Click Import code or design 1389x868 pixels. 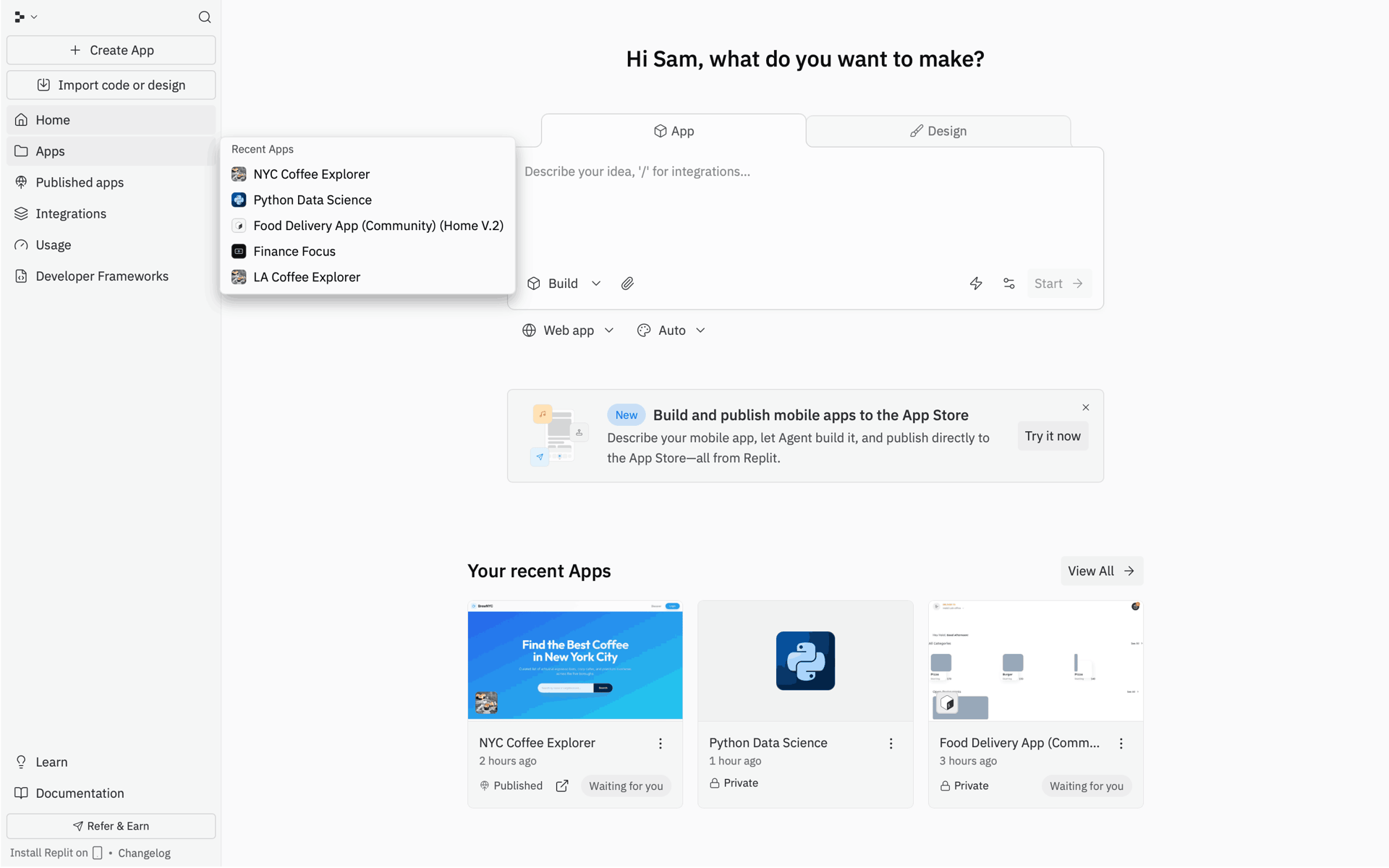coord(111,85)
